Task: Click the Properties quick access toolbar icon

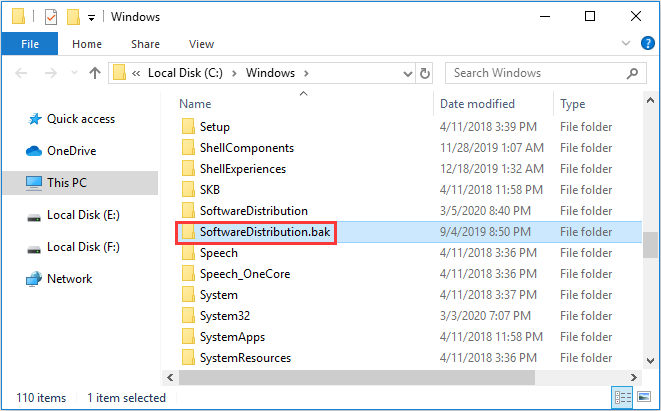Action: (51, 17)
